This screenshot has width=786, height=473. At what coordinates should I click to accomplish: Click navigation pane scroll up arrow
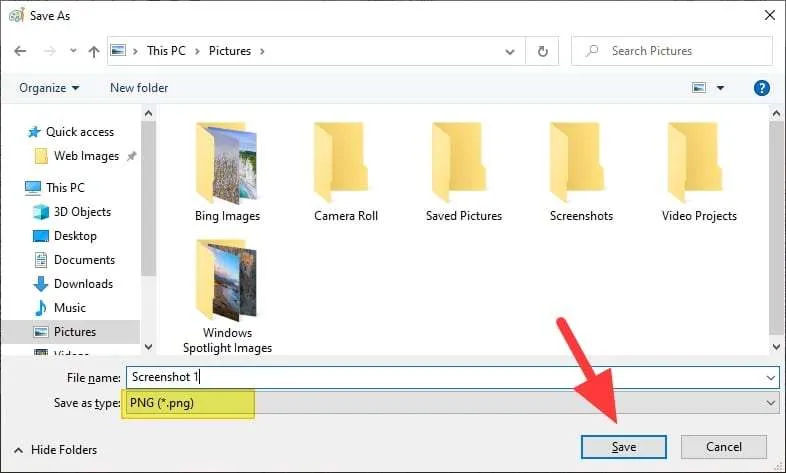coord(148,114)
